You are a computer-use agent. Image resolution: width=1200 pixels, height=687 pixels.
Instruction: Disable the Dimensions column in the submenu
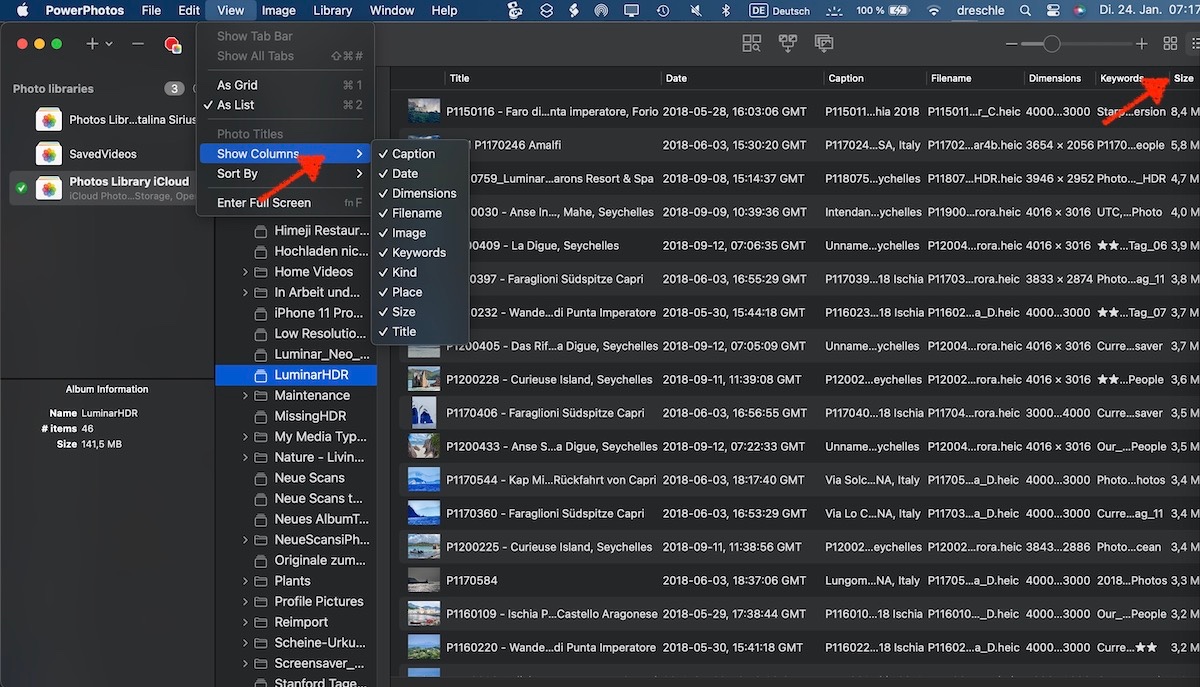point(423,193)
